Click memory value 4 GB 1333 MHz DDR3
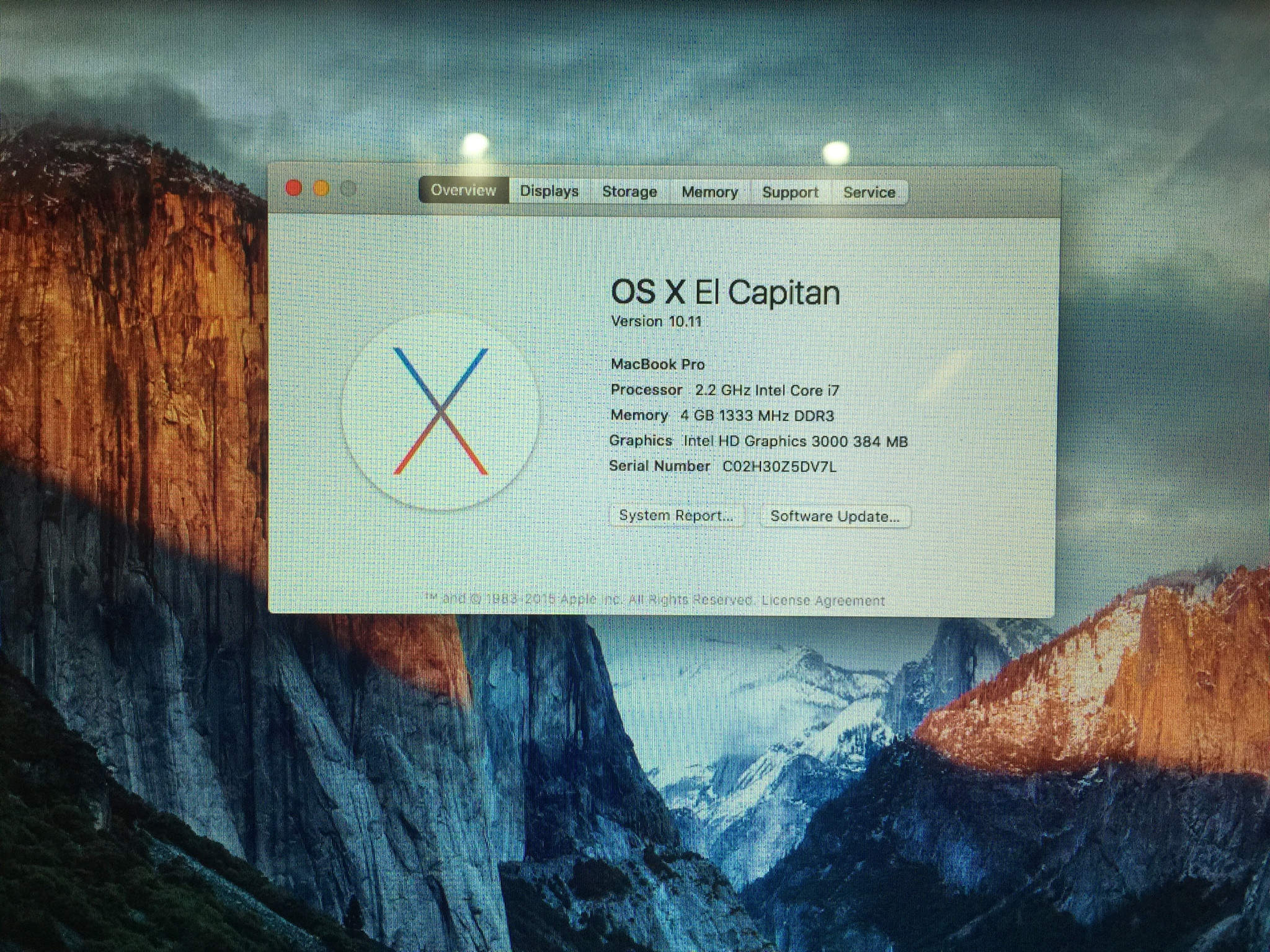This screenshot has height=952, width=1270. pos(757,416)
